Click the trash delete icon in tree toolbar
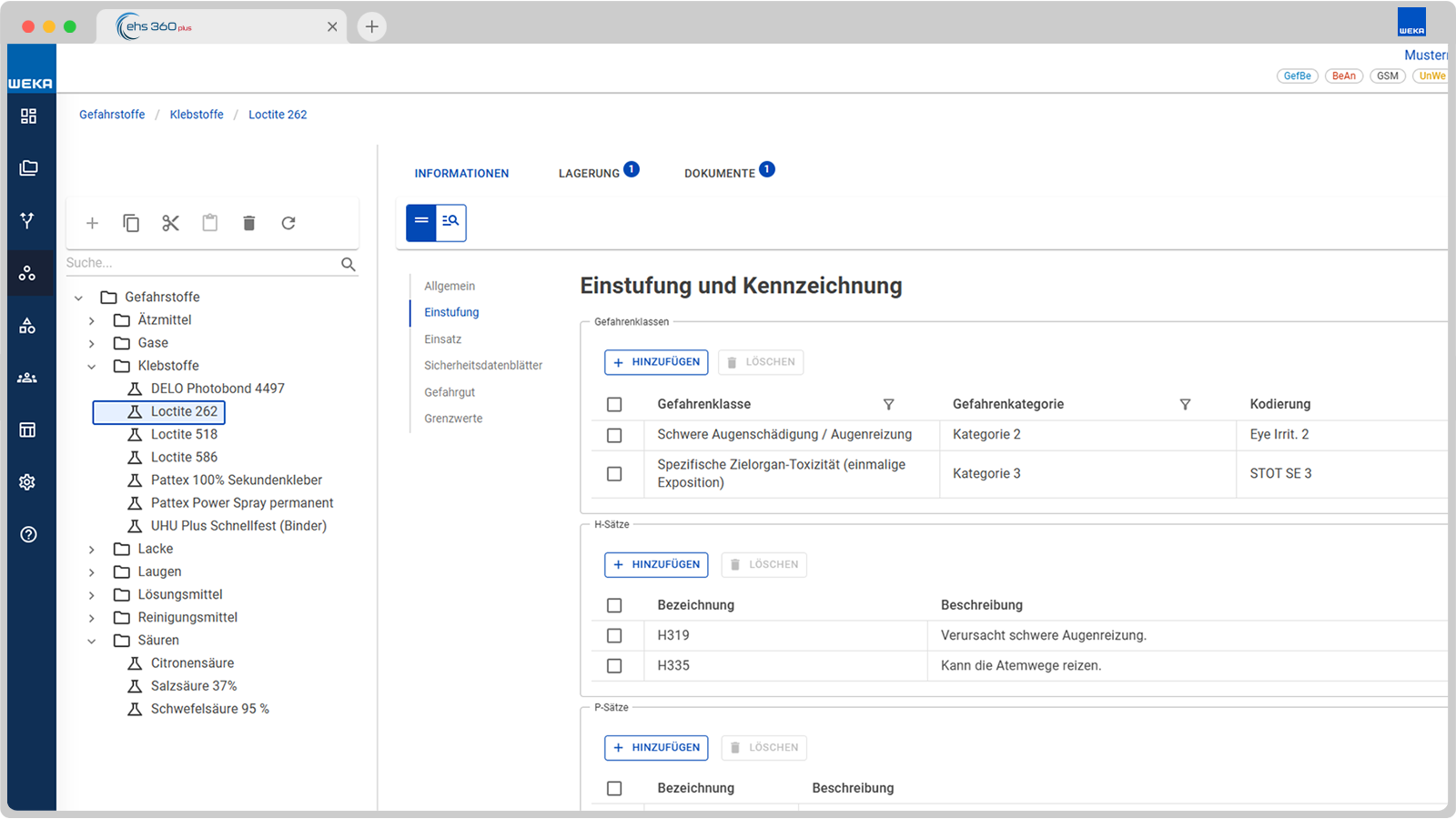The height and width of the screenshot is (819, 1456). tap(249, 223)
